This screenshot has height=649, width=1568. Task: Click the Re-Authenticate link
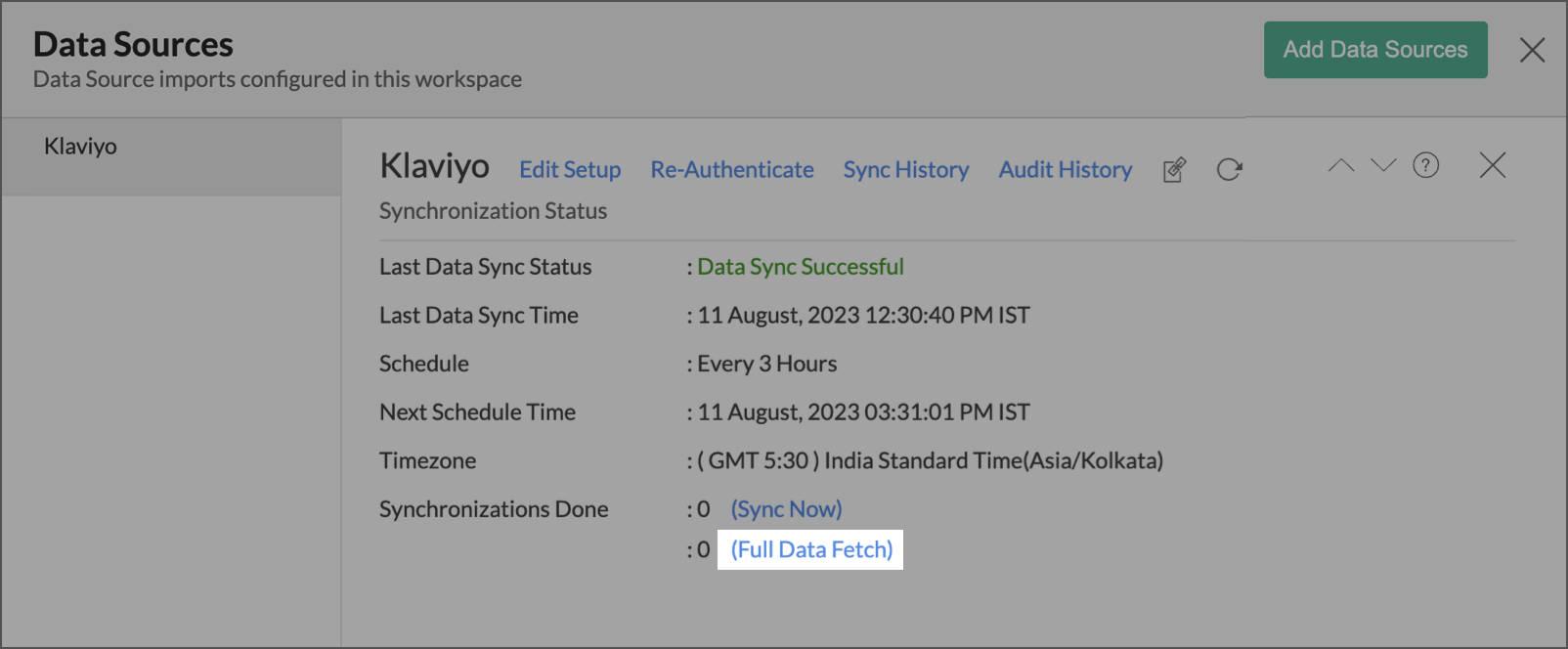tap(732, 170)
